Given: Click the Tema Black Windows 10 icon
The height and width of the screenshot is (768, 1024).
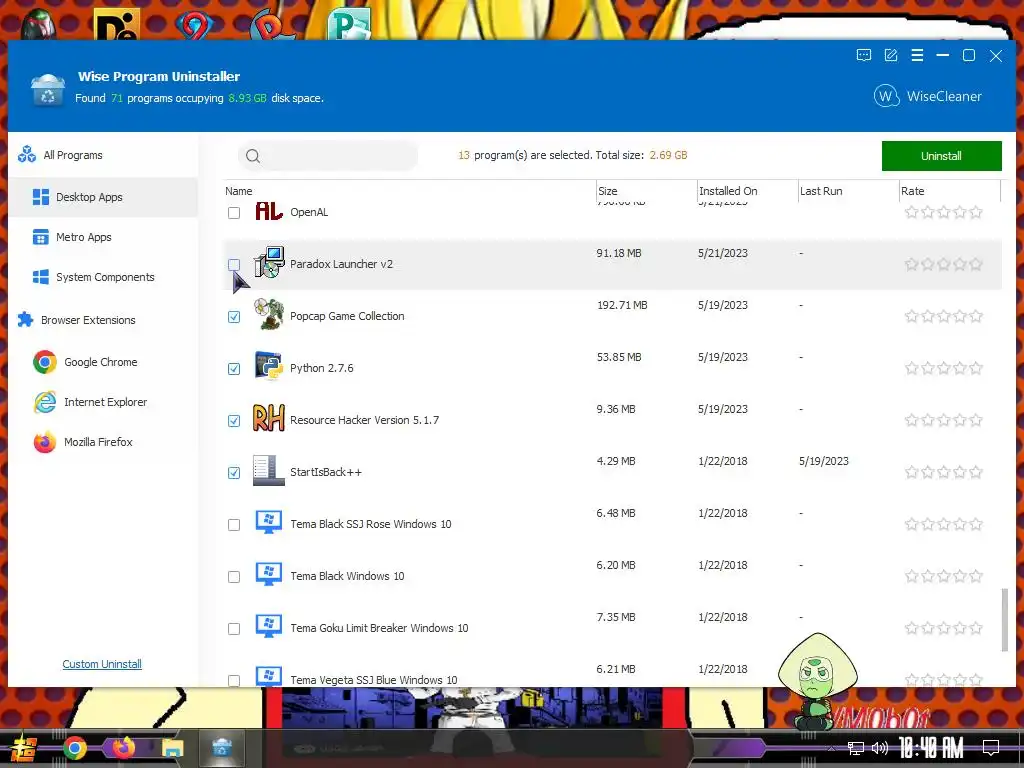Looking at the screenshot, I should click(268, 575).
